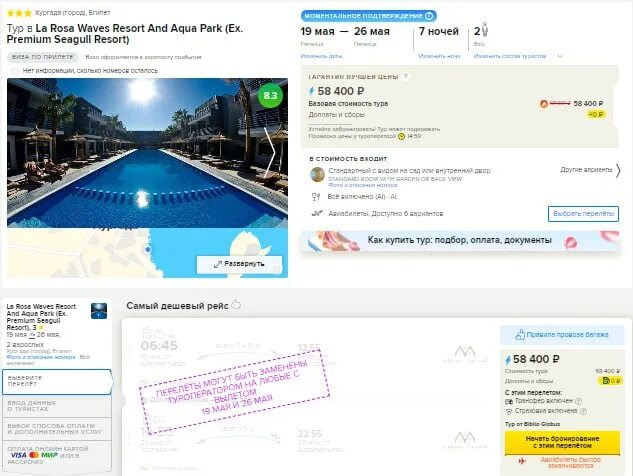
Task: Click change nights link
Action: [439, 56]
